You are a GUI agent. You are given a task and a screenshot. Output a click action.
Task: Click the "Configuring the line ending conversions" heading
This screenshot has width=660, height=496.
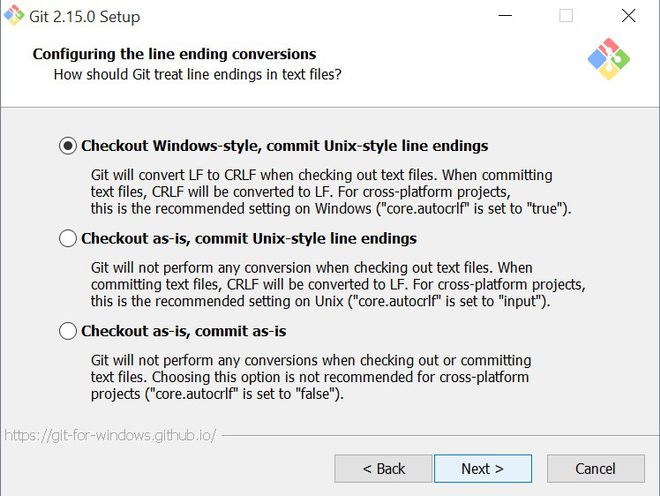(x=174, y=54)
